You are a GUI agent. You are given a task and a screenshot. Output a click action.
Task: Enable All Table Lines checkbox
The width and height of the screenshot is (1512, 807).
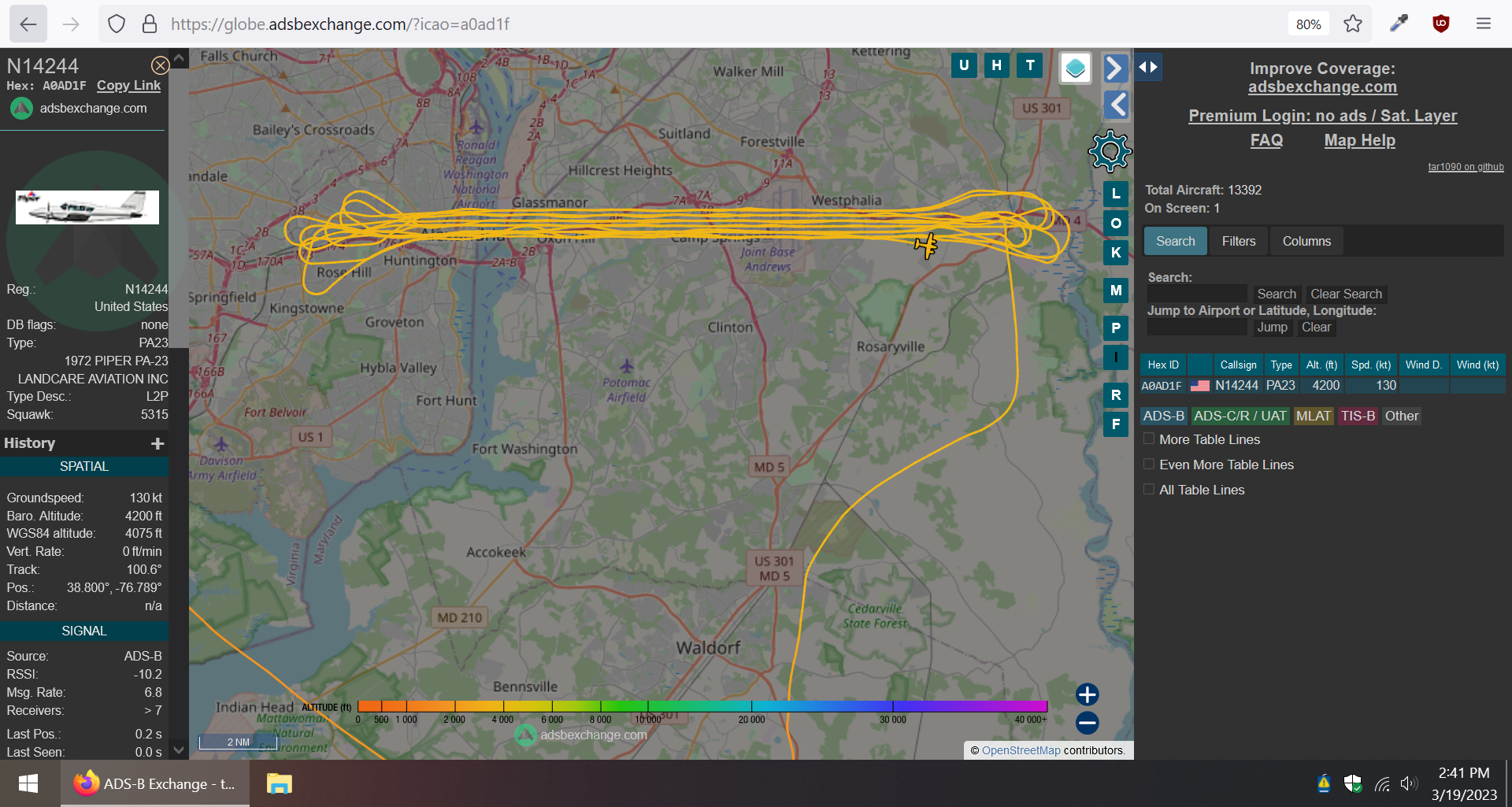(x=1149, y=490)
